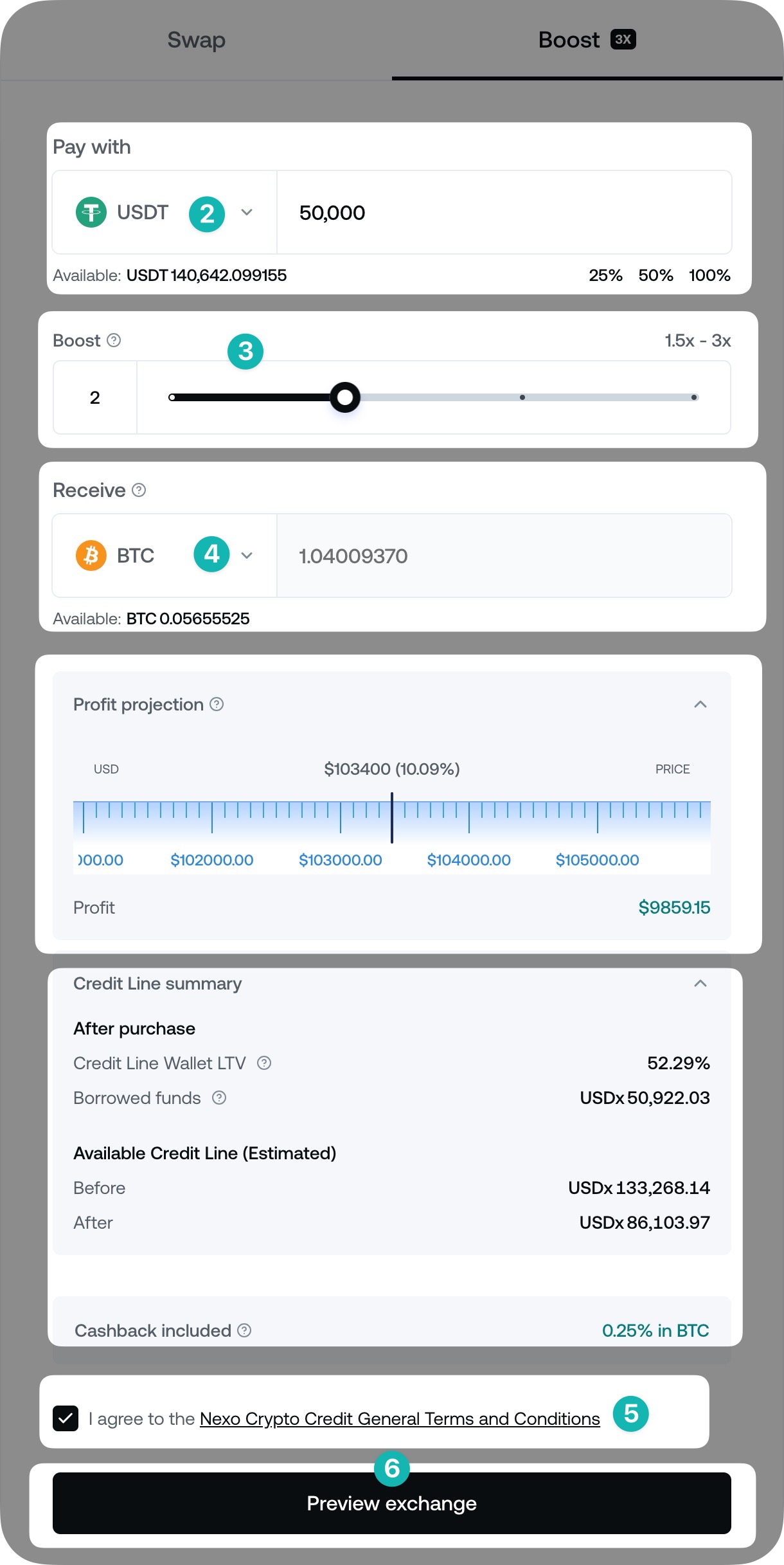Image resolution: width=784 pixels, height=1565 pixels.
Task: Select the Boost 3X tab
Action: 586,40
